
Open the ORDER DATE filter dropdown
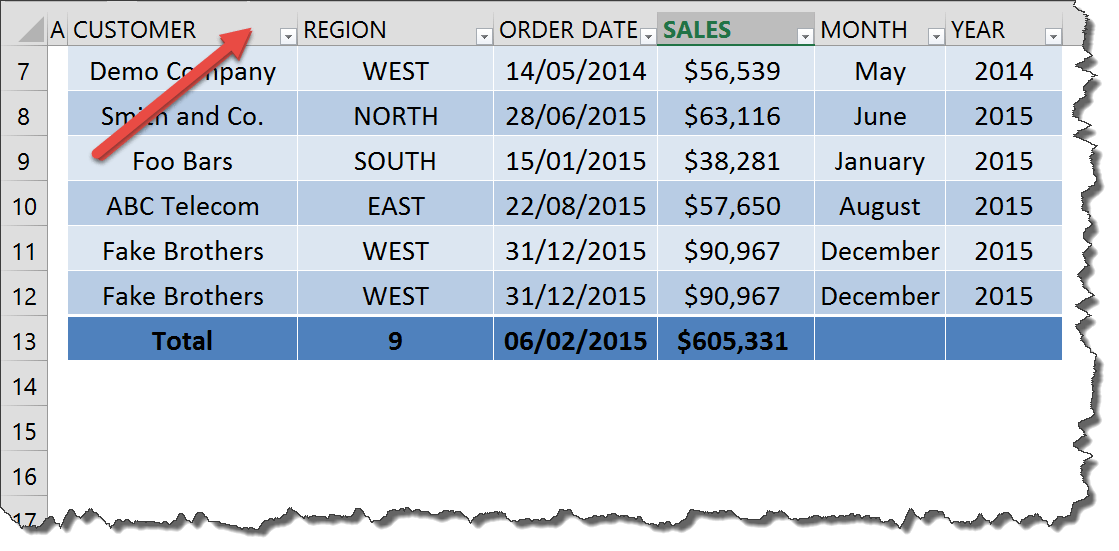coord(649,36)
